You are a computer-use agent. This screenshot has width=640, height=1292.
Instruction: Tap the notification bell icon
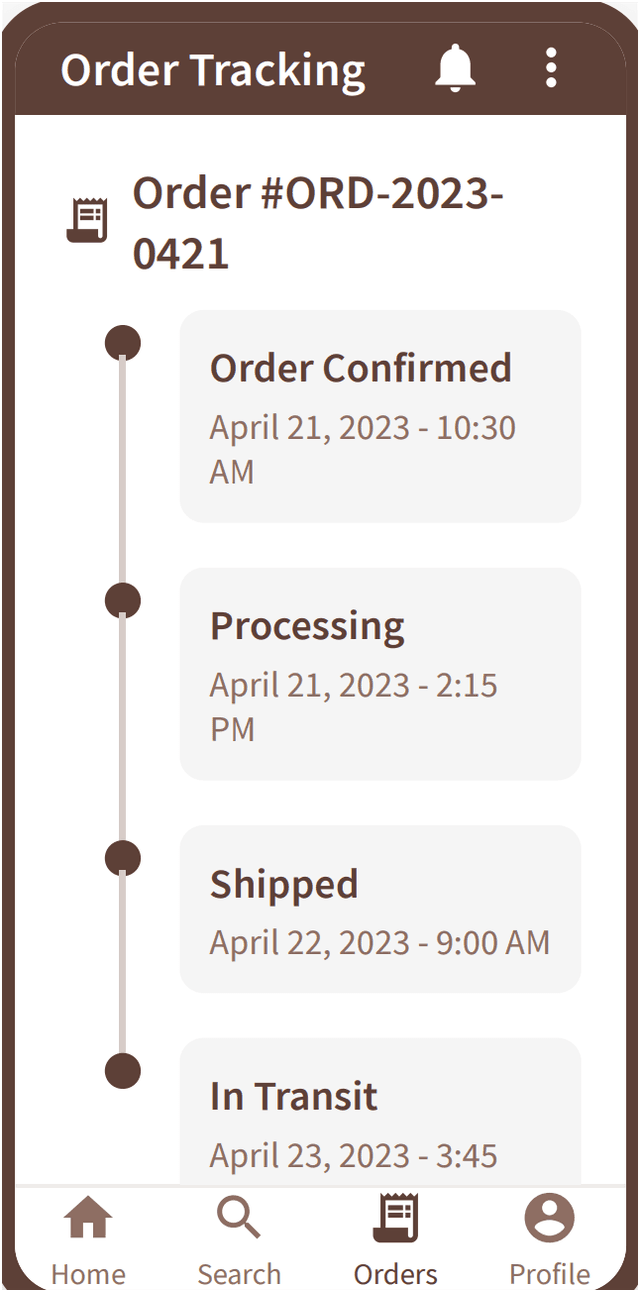pos(455,68)
